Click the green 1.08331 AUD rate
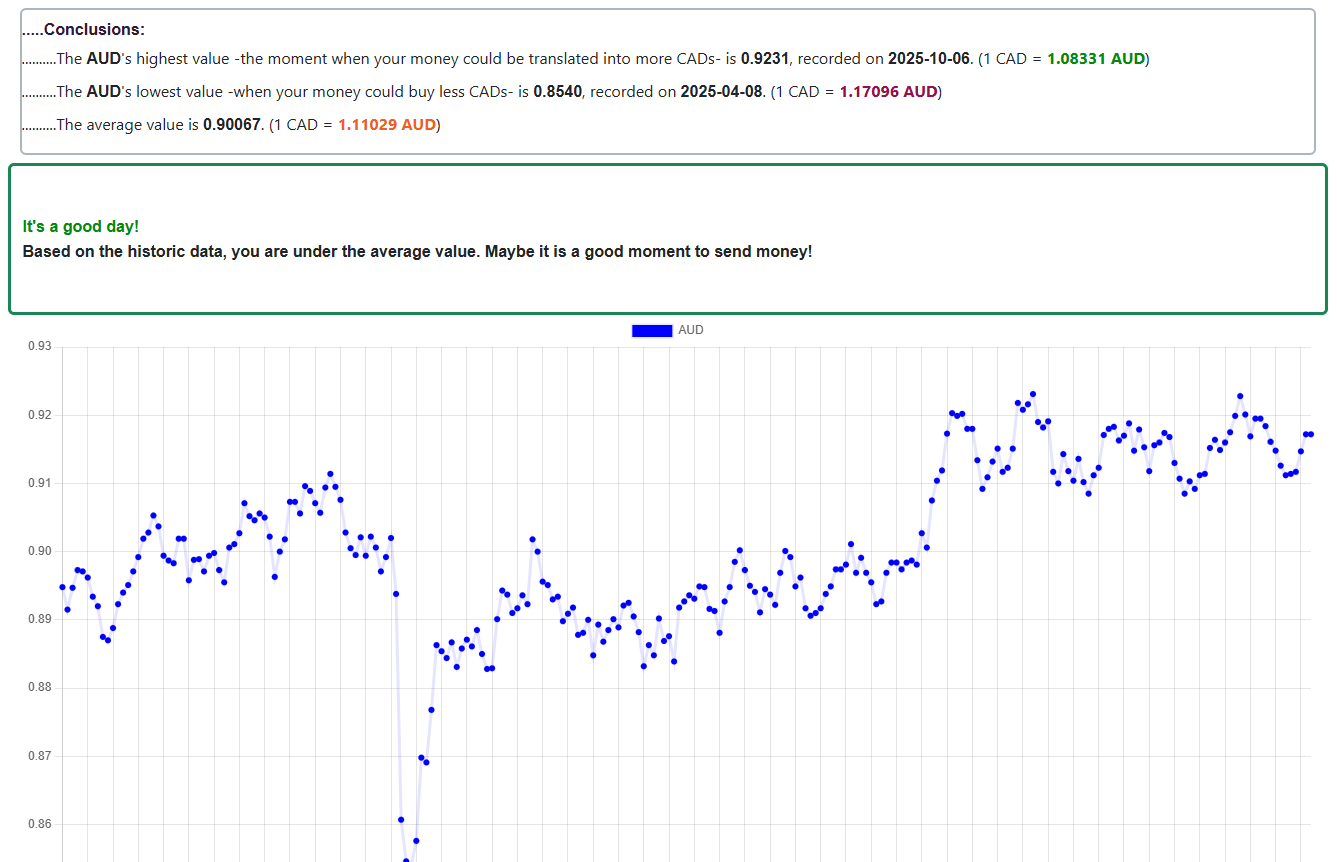 1096,59
